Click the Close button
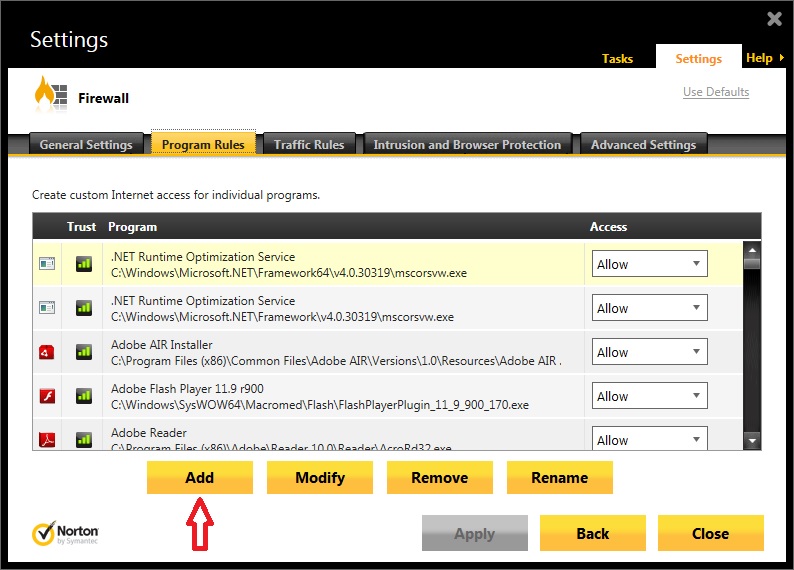This screenshot has height=570, width=794. coord(710,533)
